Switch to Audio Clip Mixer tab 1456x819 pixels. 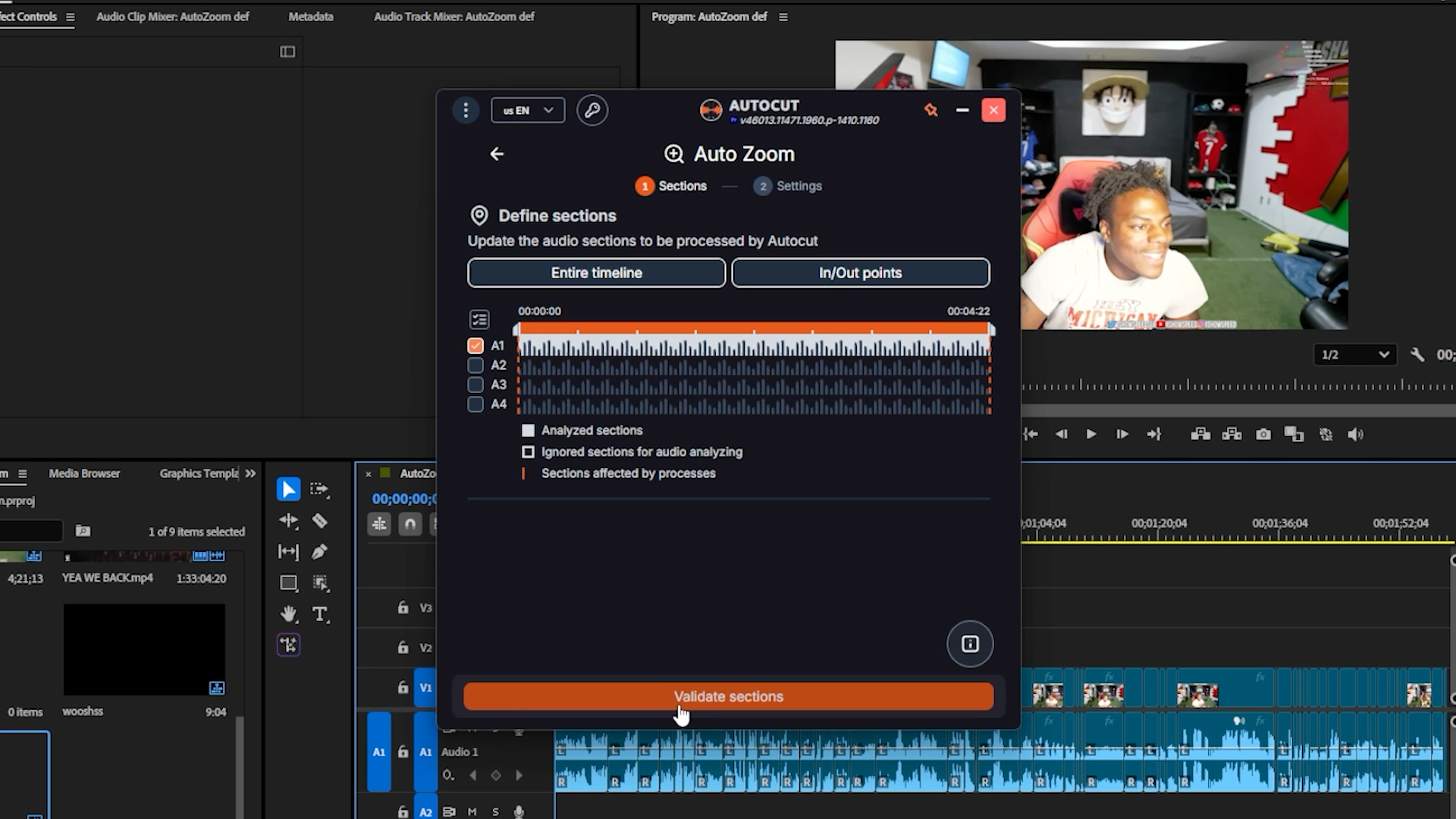173,17
